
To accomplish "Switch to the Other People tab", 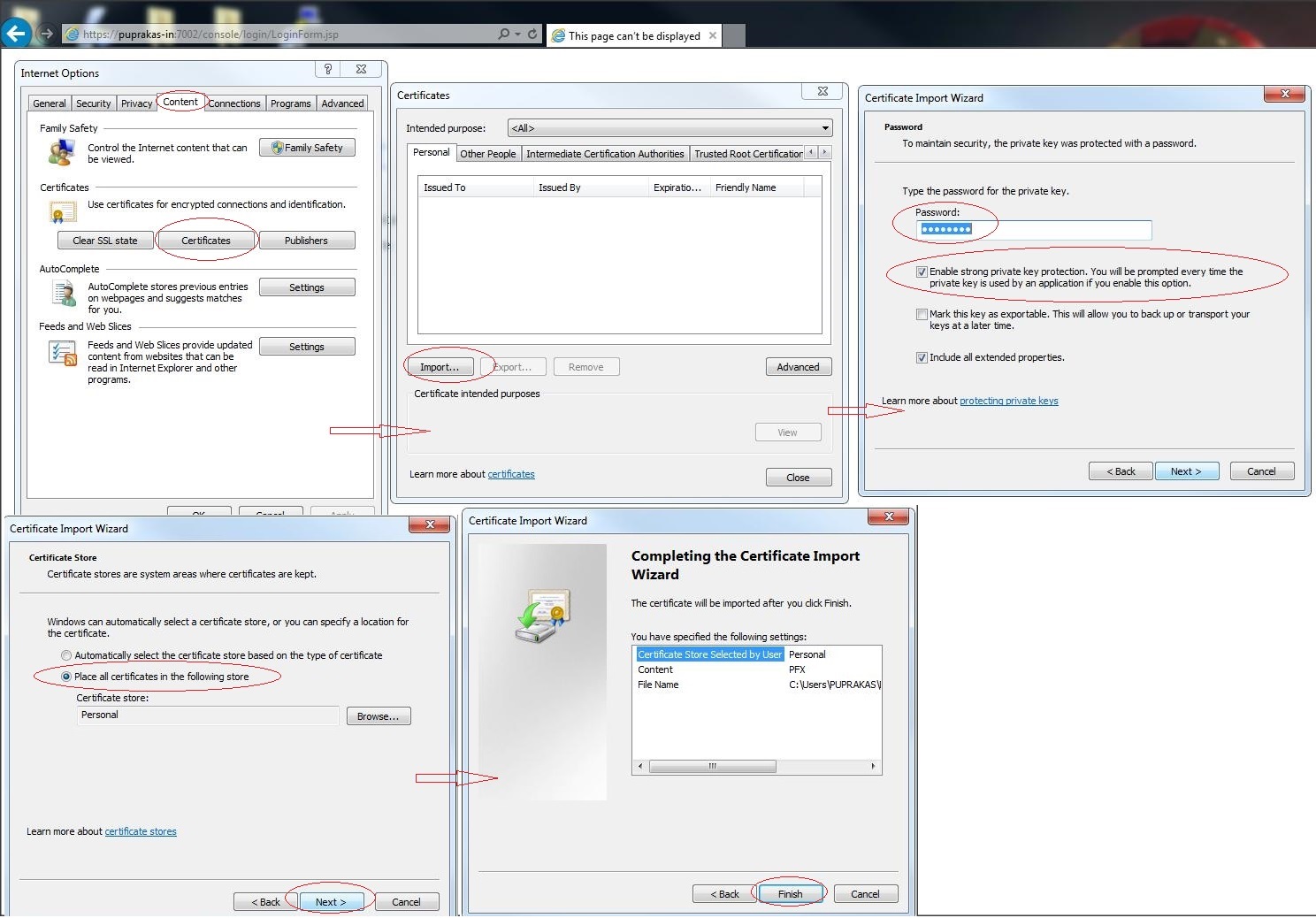I will point(488,154).
